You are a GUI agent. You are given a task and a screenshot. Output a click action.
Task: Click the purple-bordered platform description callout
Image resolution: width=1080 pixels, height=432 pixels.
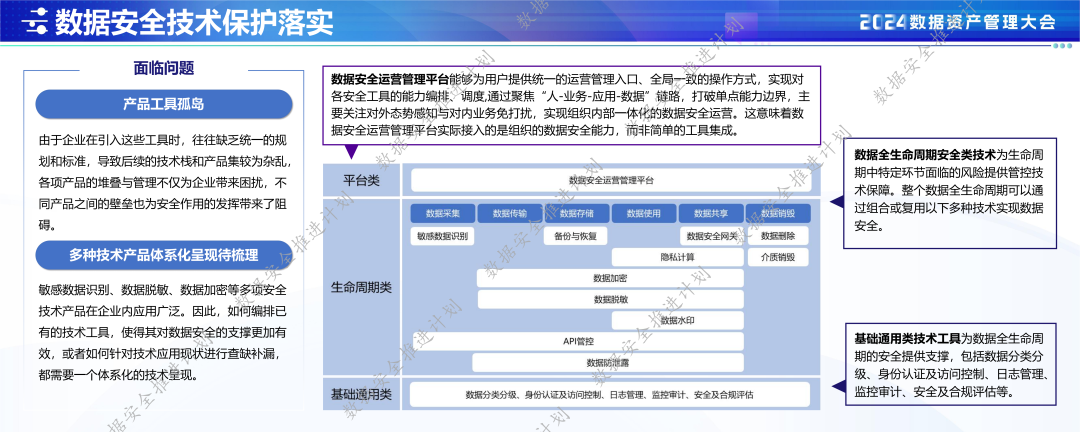[x=572, y=105]
